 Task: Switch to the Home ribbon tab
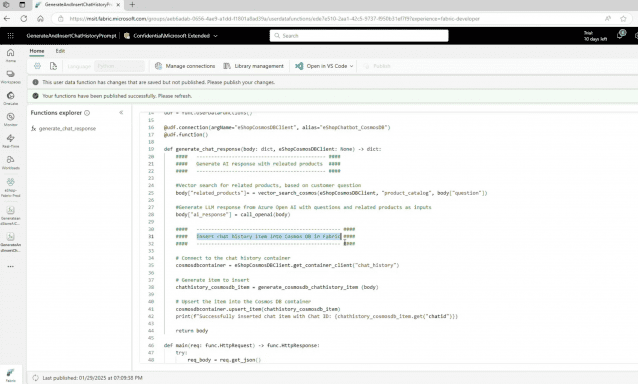tap(37, 51)
